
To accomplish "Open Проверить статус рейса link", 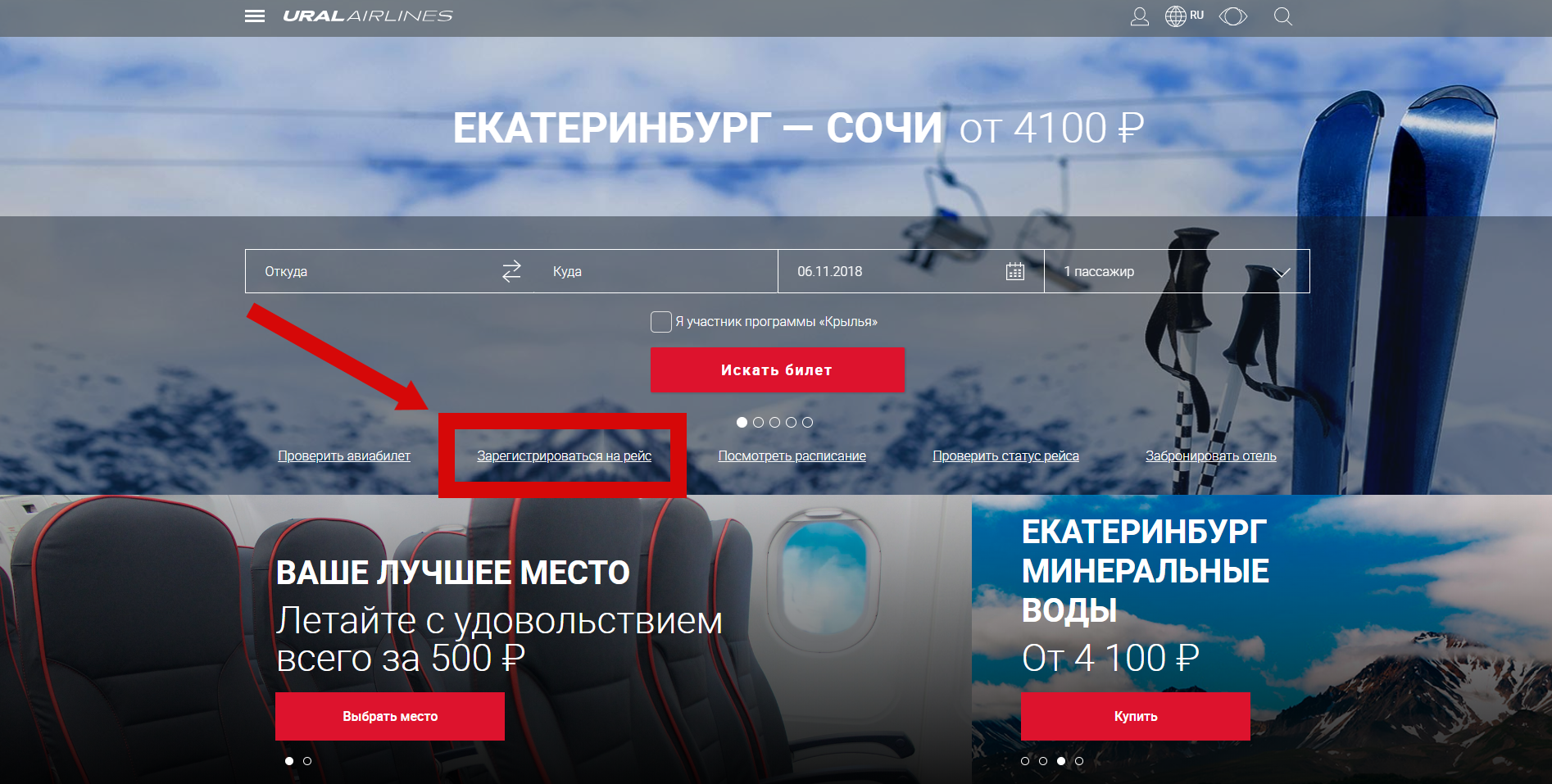I will point(1005,456).
